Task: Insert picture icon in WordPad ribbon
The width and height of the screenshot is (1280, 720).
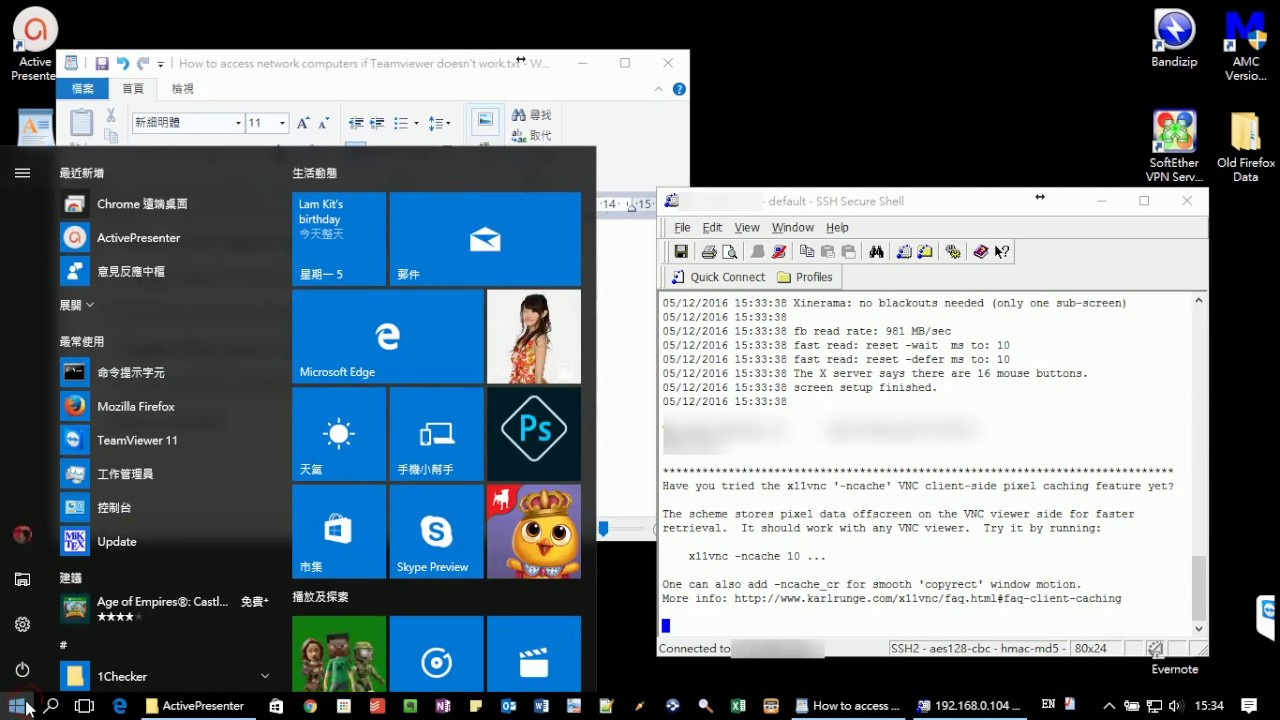Action: click(485, 122)
